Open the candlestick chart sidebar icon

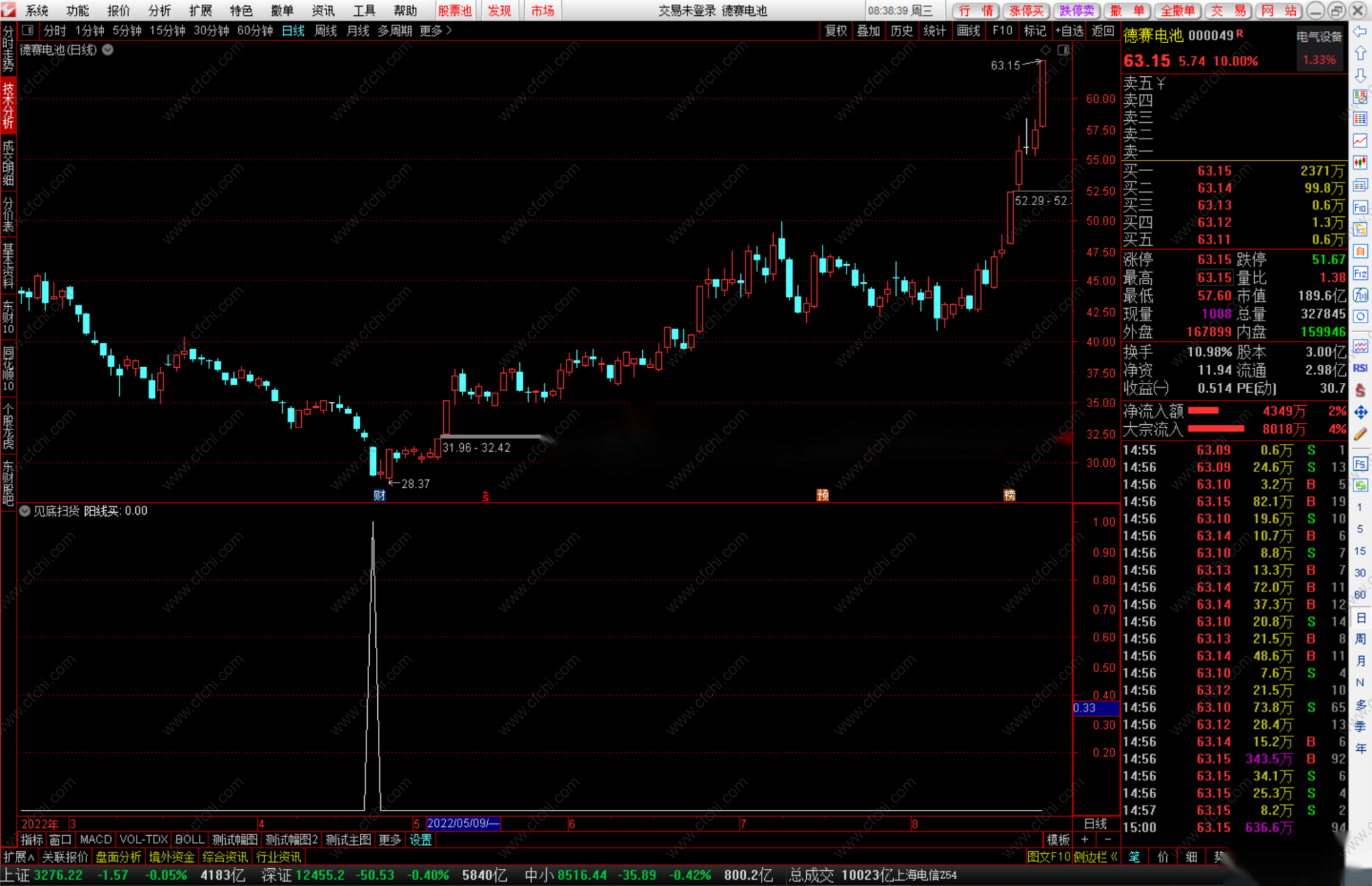point(1360,163)
